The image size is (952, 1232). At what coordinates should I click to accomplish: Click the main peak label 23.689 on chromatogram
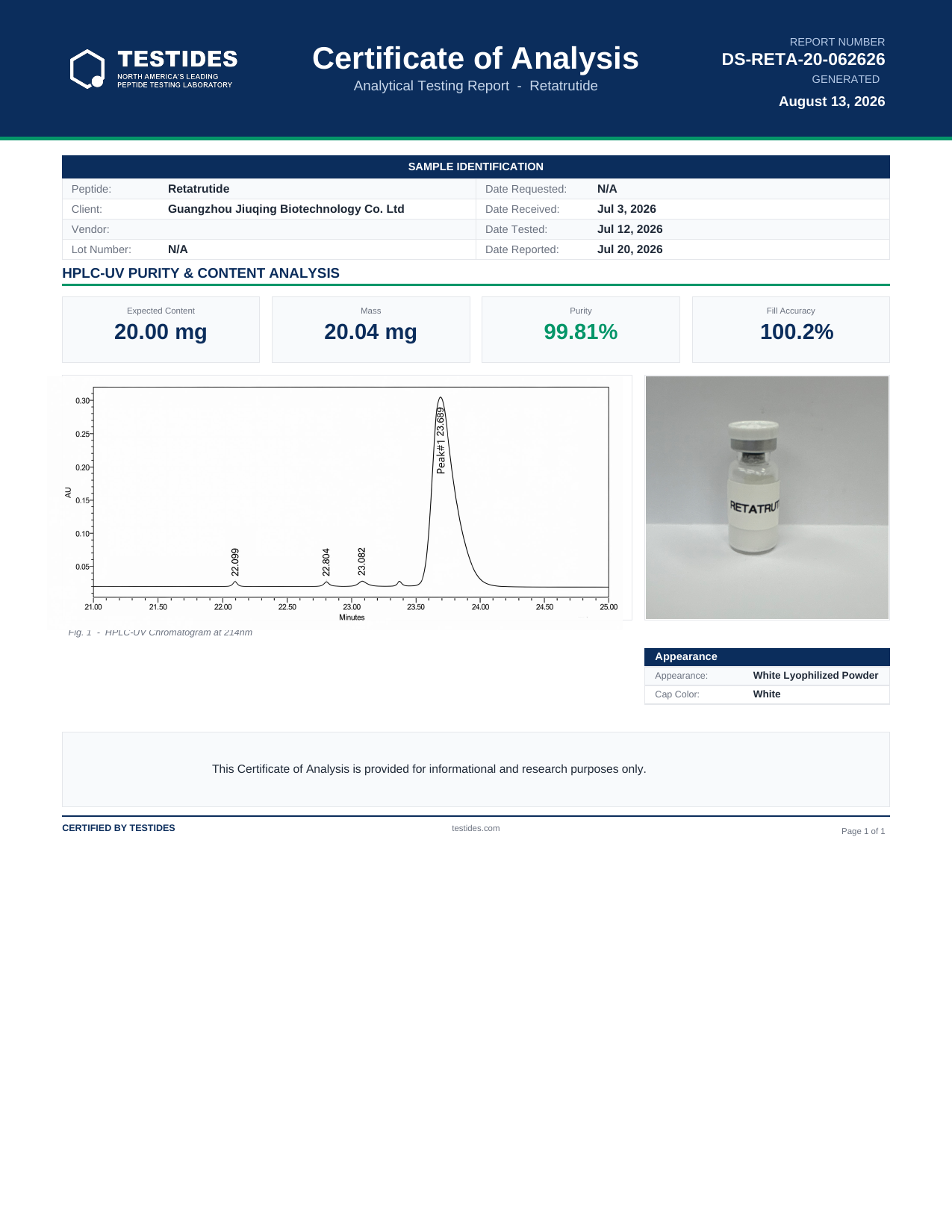441,440
